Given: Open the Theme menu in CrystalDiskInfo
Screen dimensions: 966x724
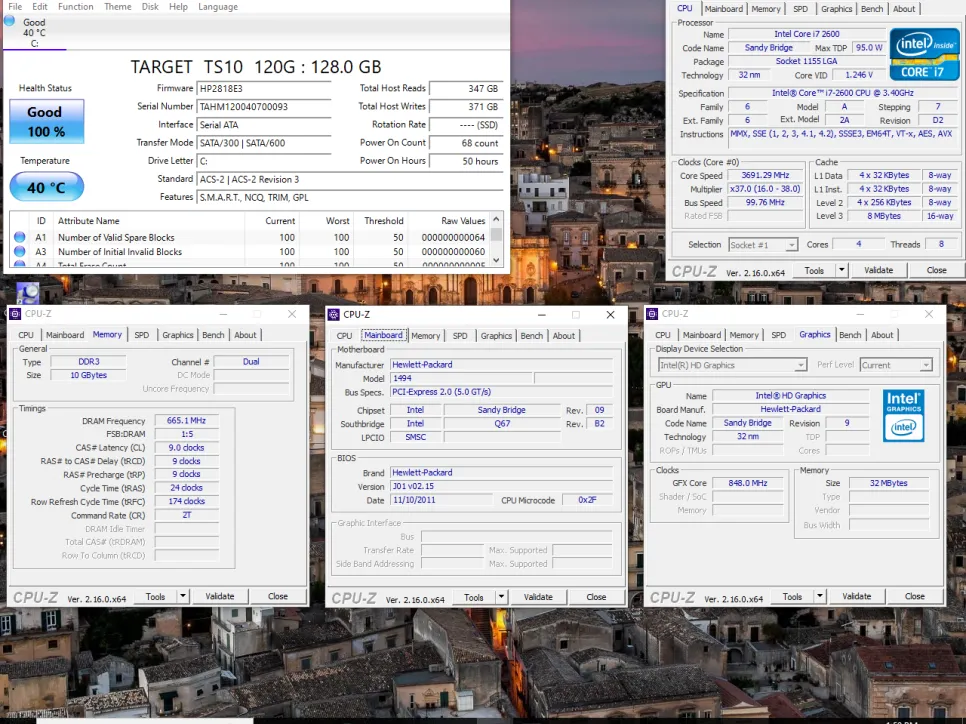Looking at the screenshot, I should click(118, 7).
